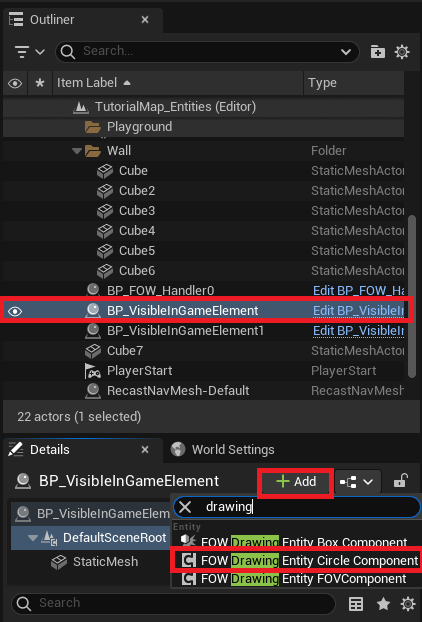
Task: Click the Add component button
Action: tap(296, 482)
